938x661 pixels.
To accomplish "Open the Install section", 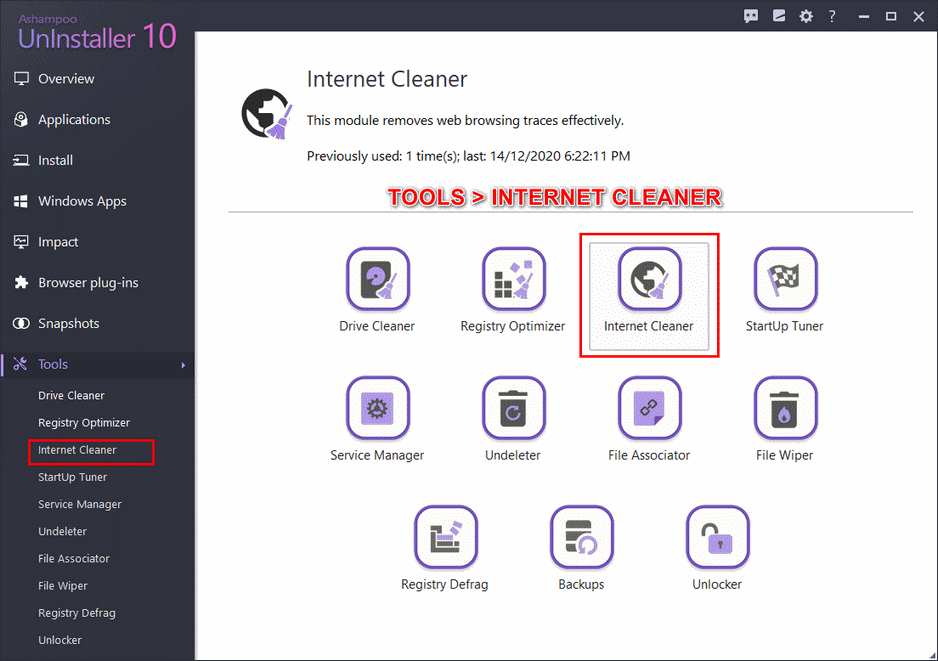I will tap(56, 160).
